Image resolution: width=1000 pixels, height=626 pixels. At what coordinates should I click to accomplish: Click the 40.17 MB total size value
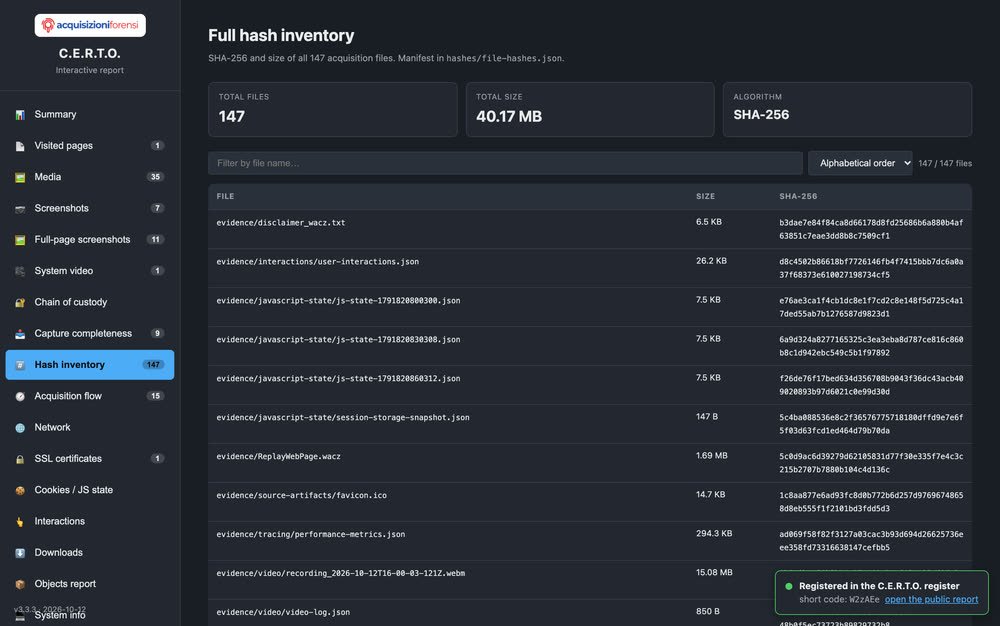pos(509,117)
